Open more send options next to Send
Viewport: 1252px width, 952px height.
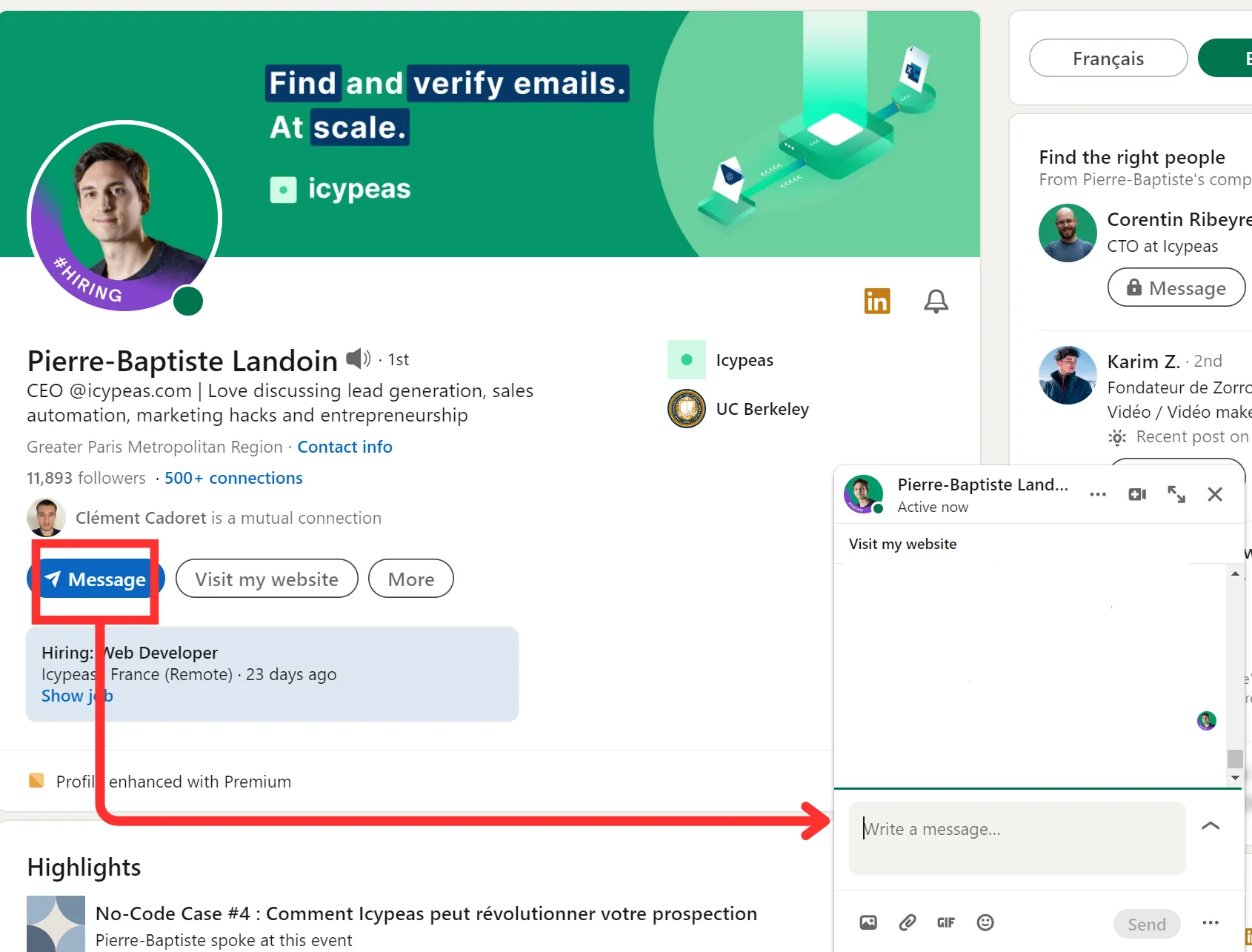(1211, 922)
